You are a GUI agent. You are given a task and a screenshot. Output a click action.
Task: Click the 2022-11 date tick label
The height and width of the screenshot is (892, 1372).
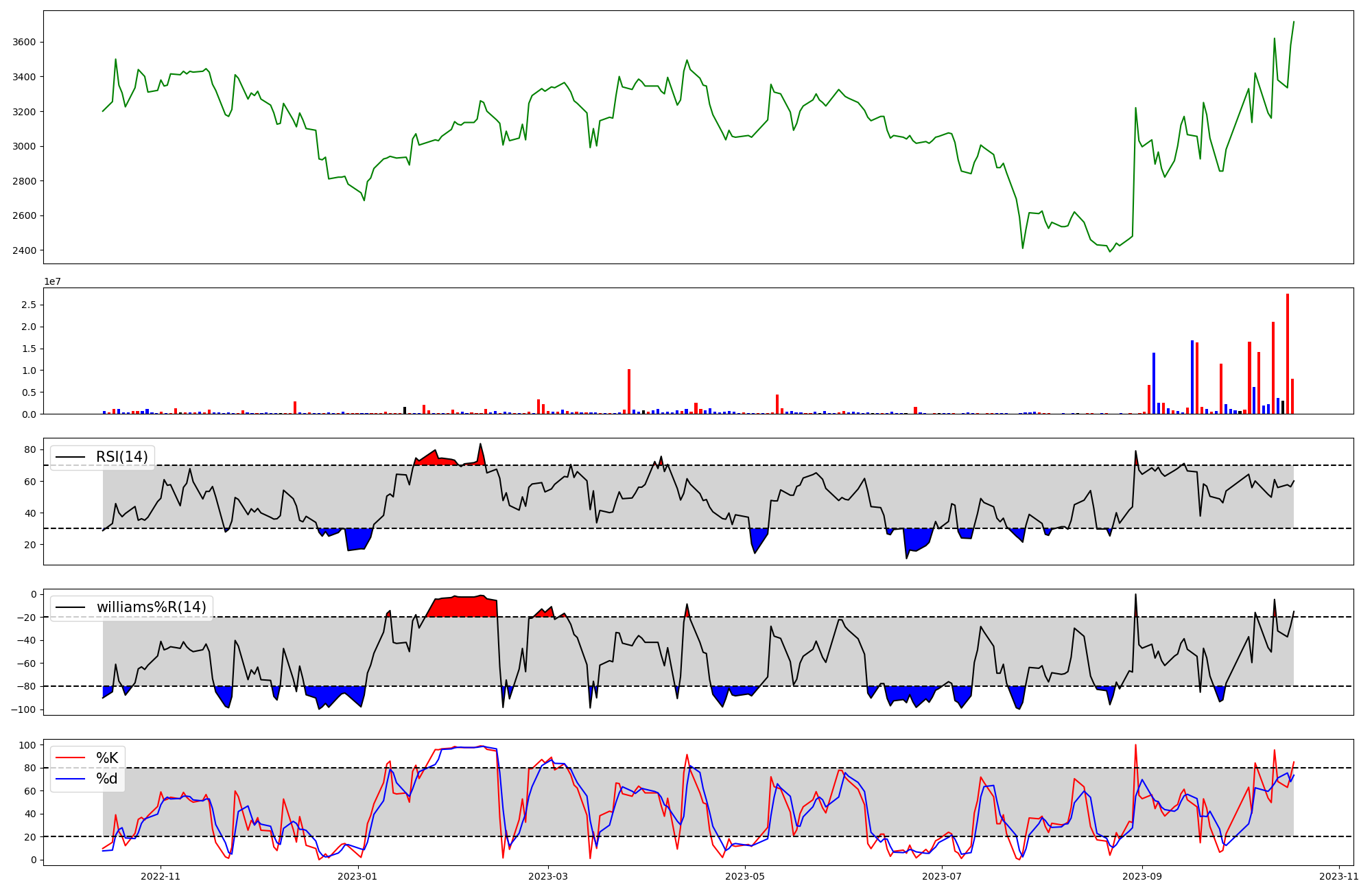click(x=161, y=876)
